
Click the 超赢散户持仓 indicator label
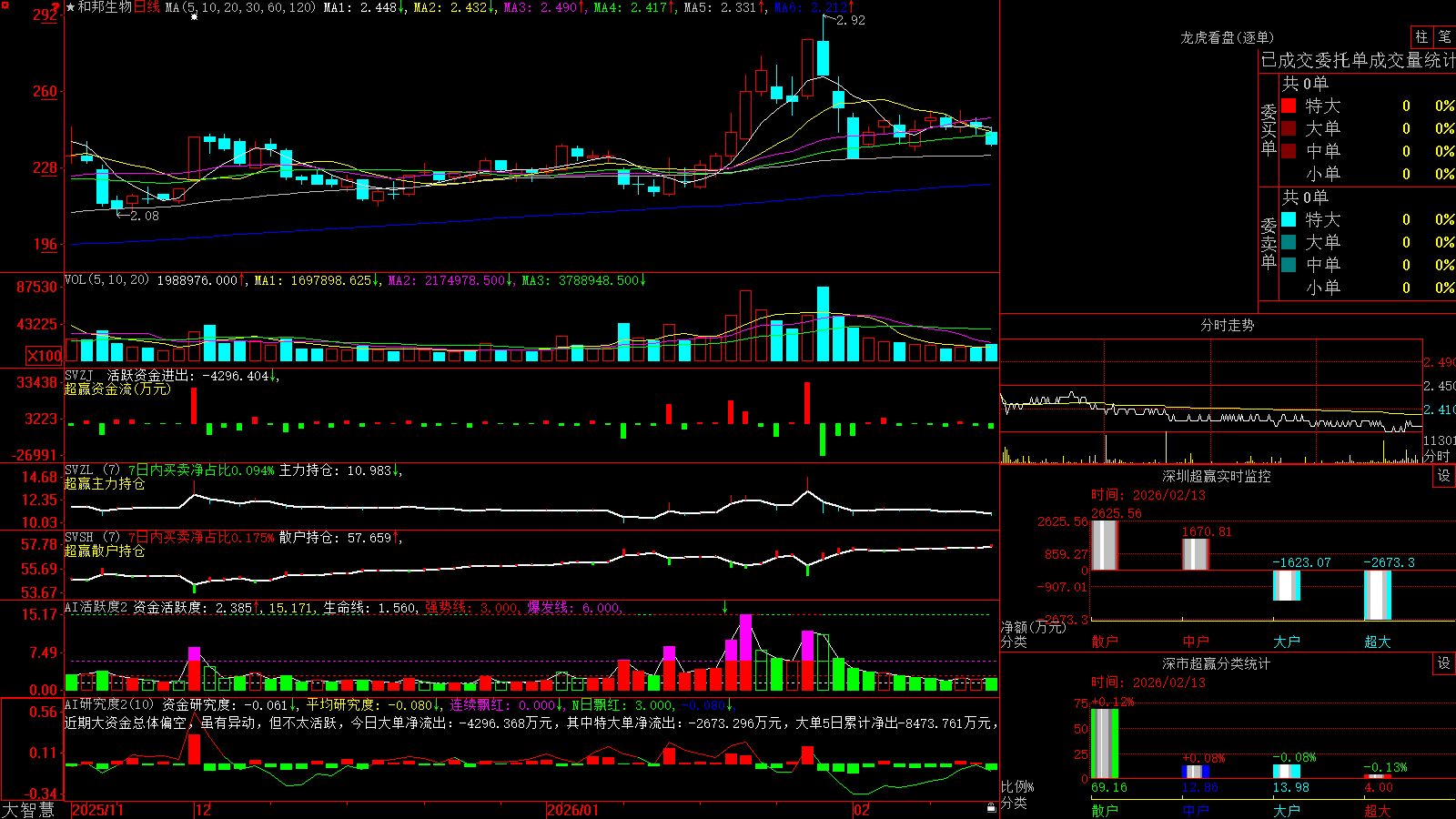coord(105,551)
